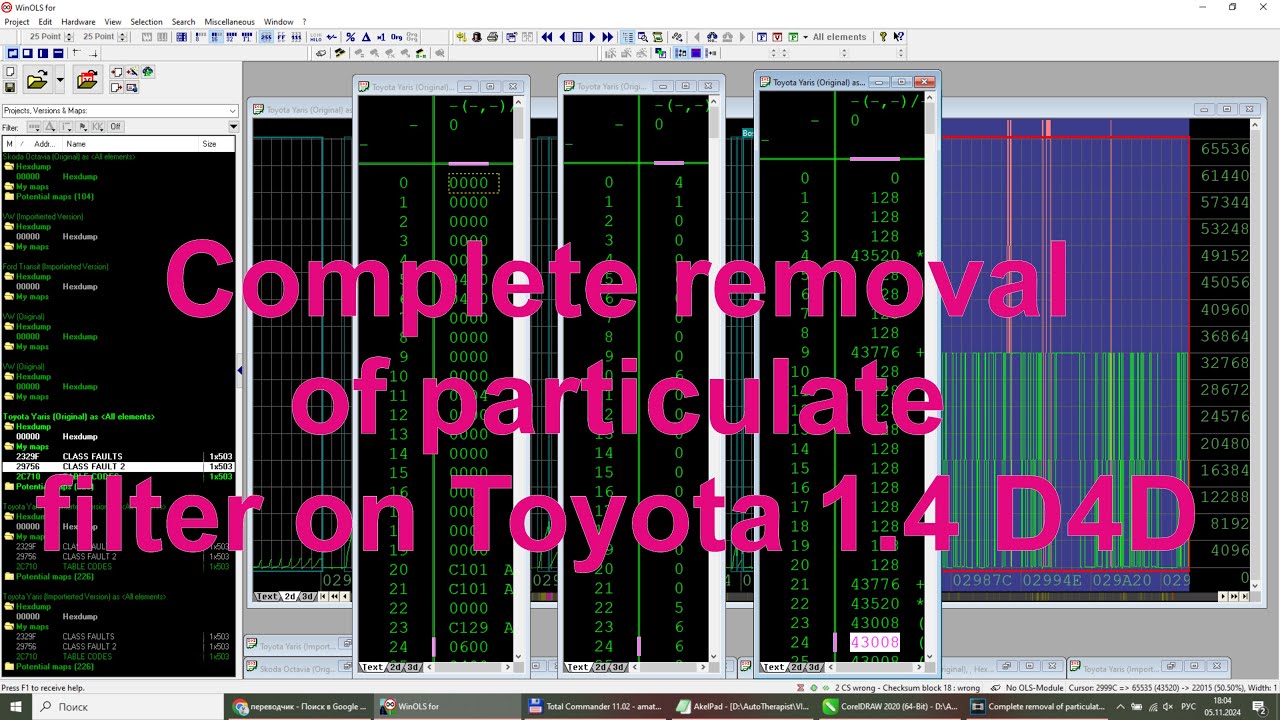Click the single left arrow navigation icon

point(562,37)
